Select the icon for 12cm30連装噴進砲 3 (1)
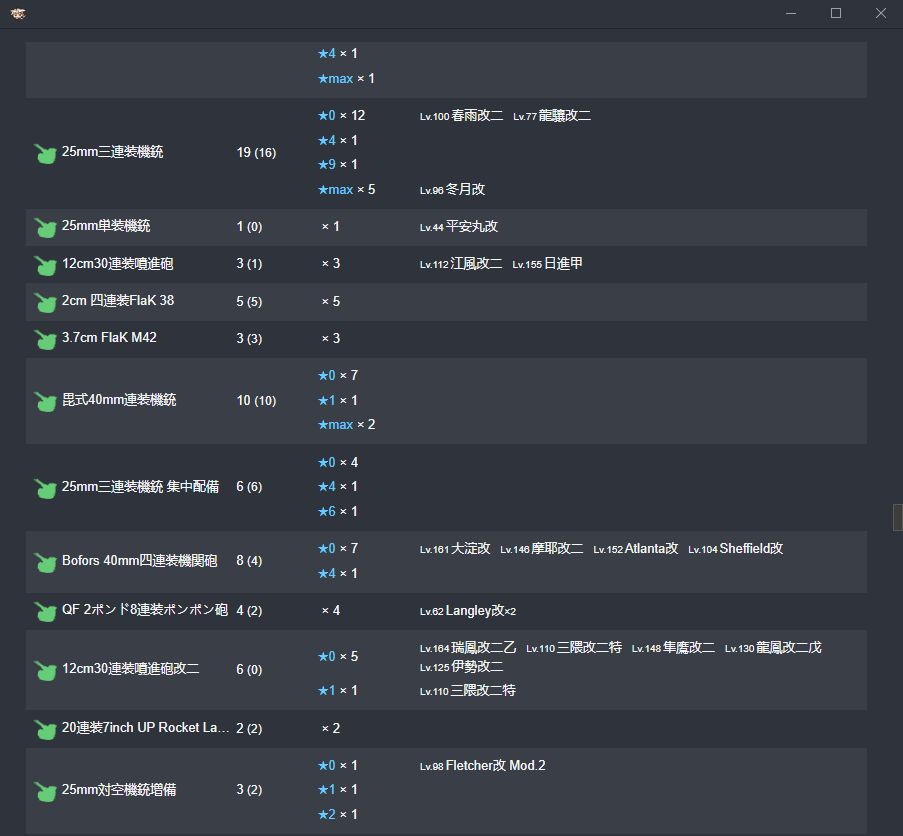This screenshot has width=903, height=836. click(45, 265)
